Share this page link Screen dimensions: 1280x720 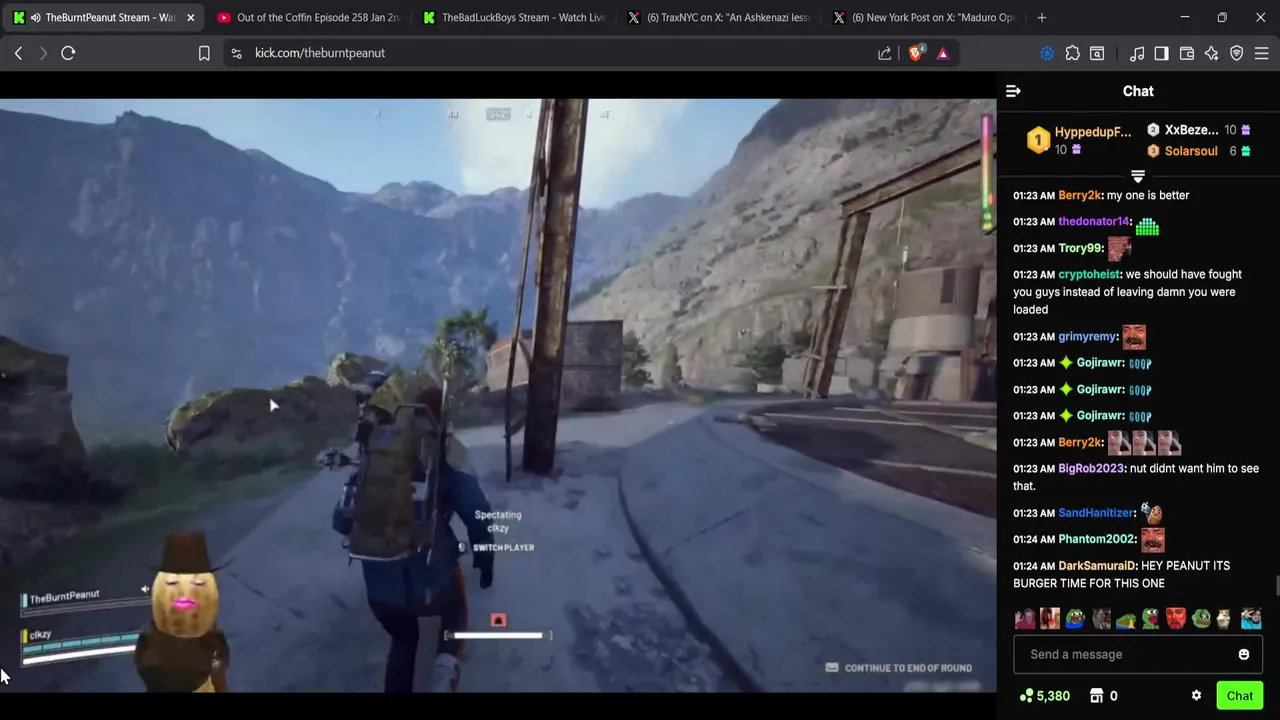tap(885, 53)
